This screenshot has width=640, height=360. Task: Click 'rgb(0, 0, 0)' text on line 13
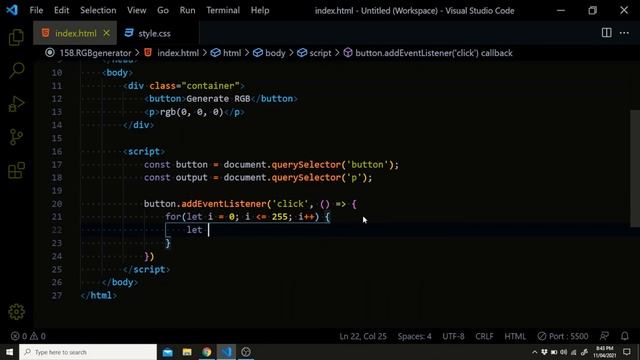[x=191, y=112]
